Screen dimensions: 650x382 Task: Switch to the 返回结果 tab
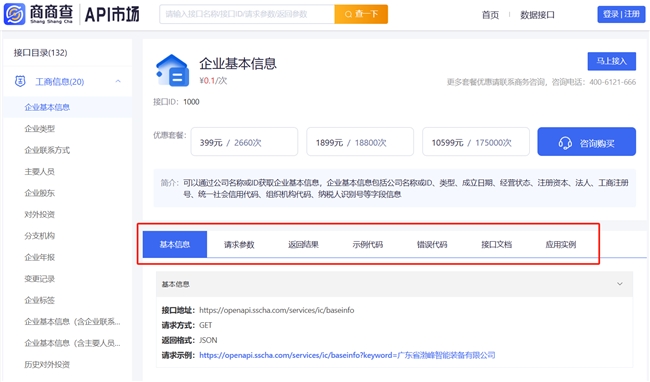(303, 244)
